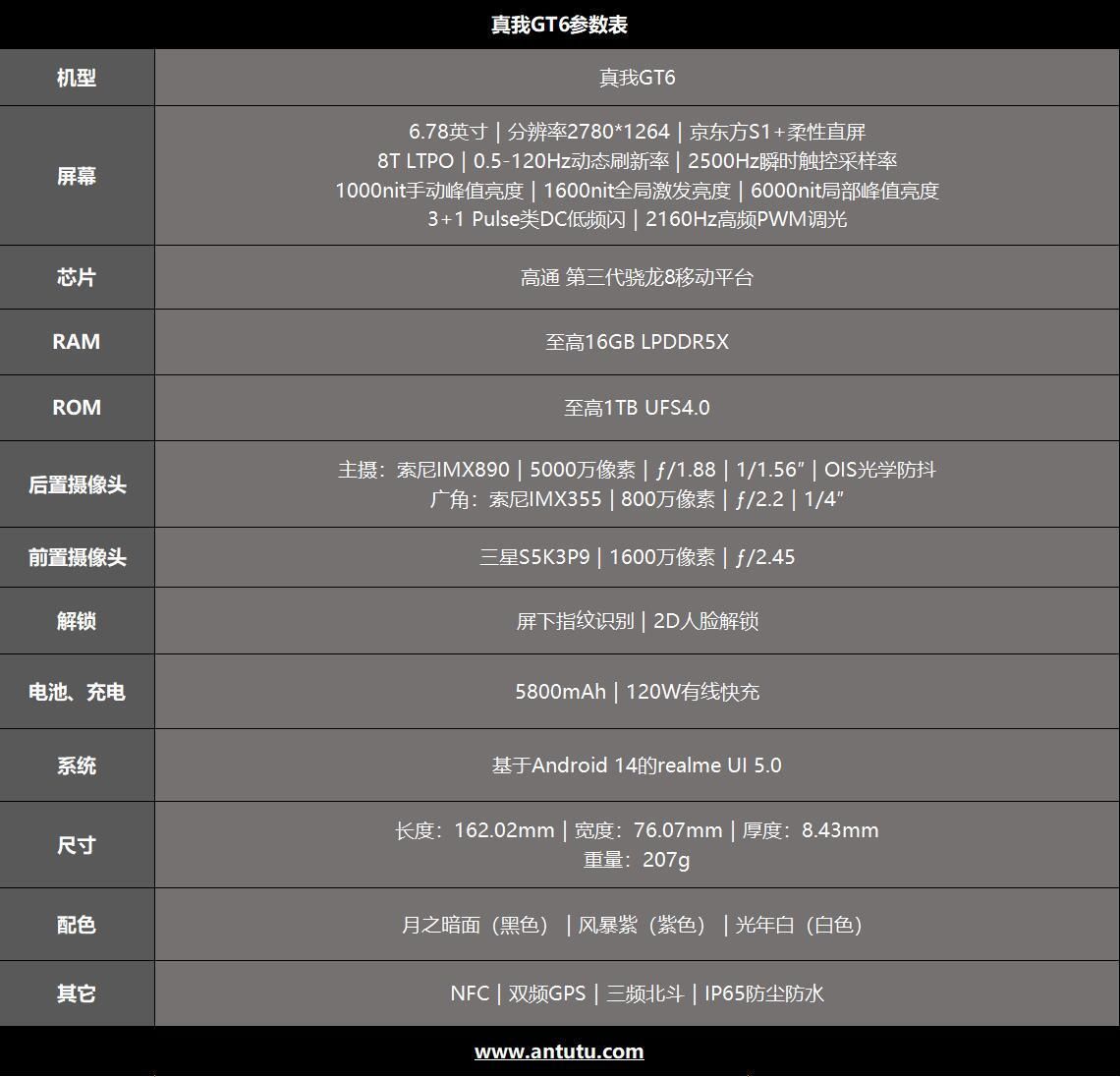Click 屏下指纹识别 | 2D人脸解锁
Screen dimensions: 1120x1077
pos(638,621)
